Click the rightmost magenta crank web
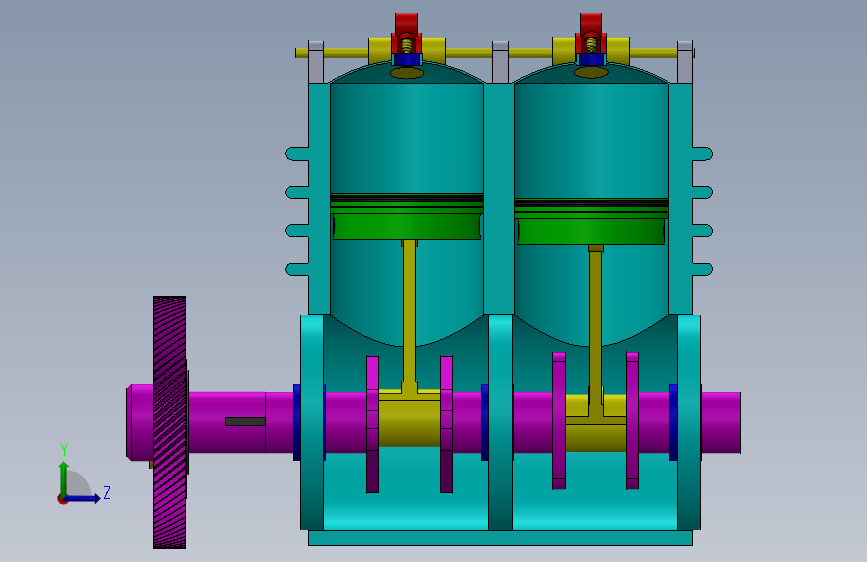 point(633,420)
